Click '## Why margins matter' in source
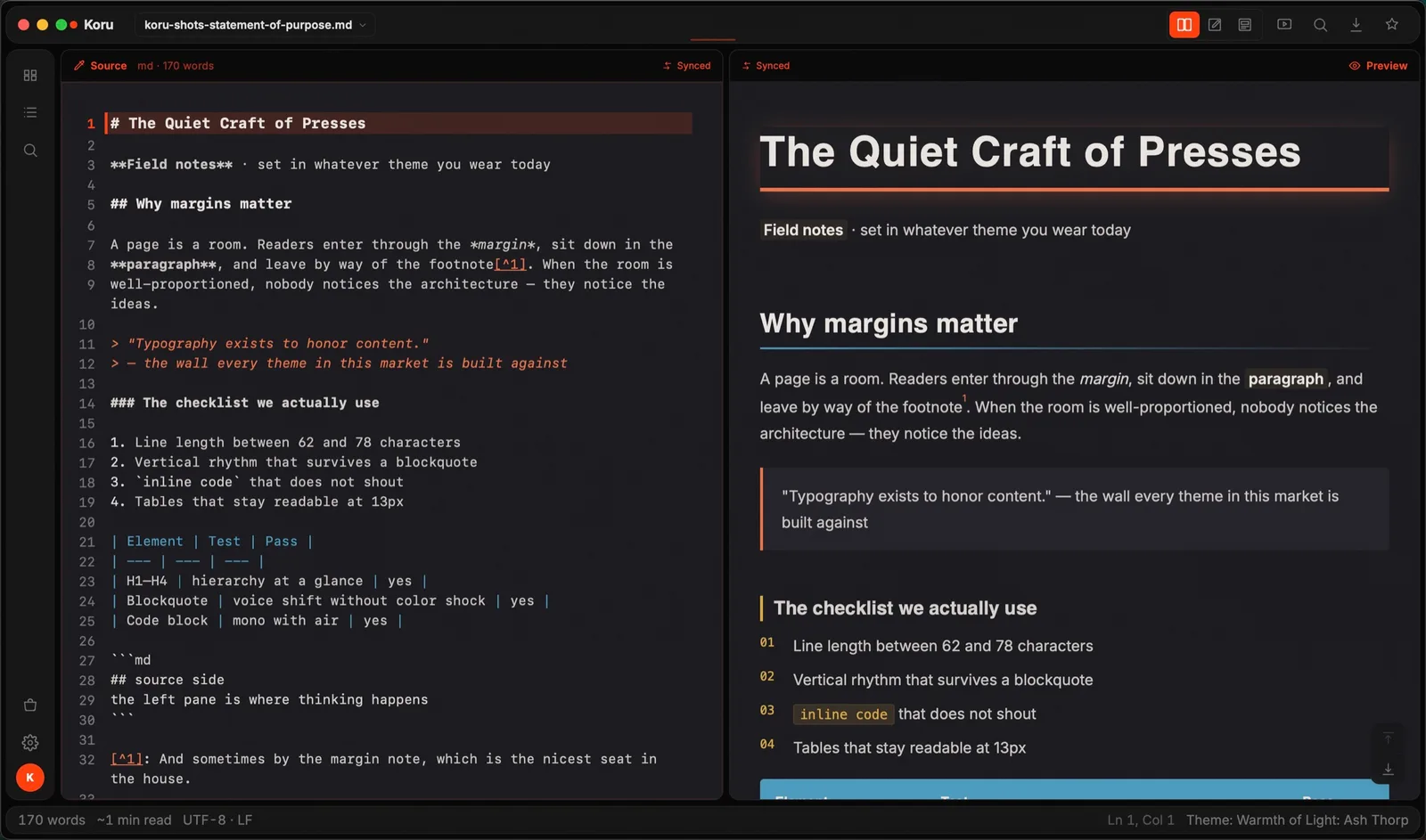Image resolution: width=1426 pixels, height=840 pixels. point(201,204)
